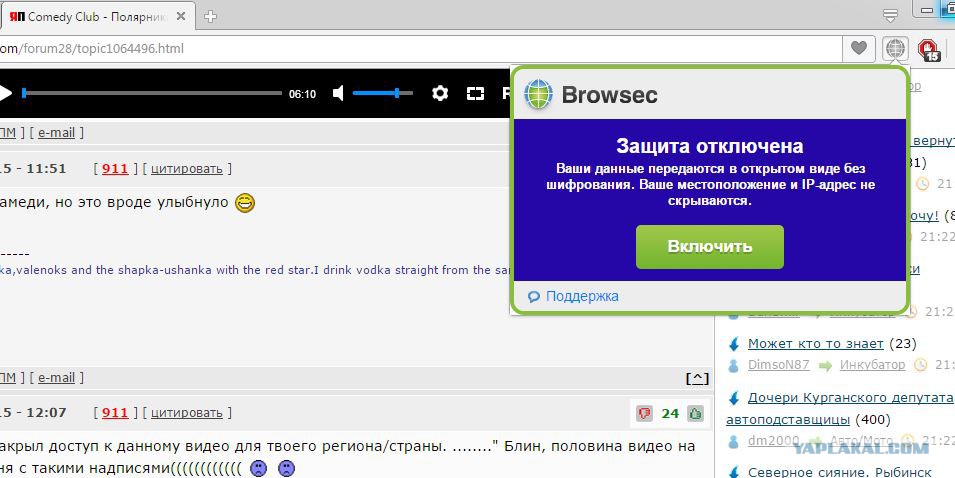Click цитировать link in 11:51 post

(186, 169)
